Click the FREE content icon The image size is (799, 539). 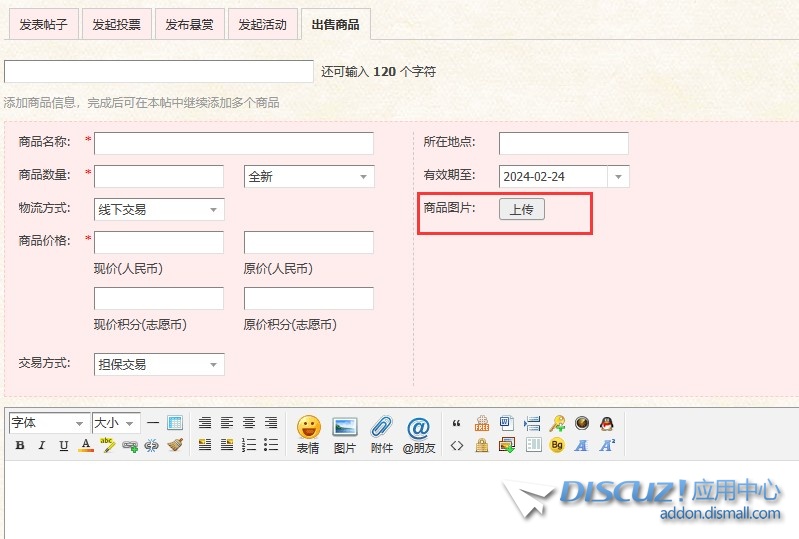pyautogui.click(x=482, y=423)
